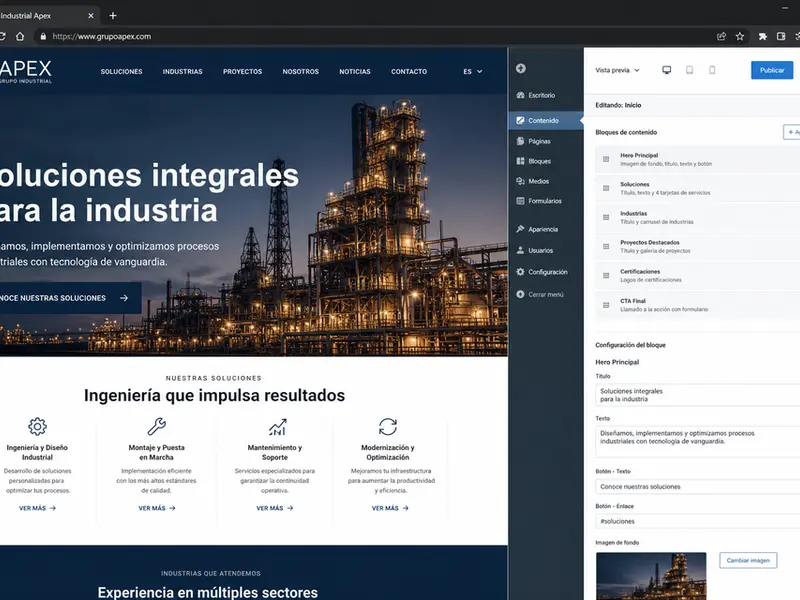Grab the CTA Final block handle icon
This screenshot has width=800, height=600.
606,305
